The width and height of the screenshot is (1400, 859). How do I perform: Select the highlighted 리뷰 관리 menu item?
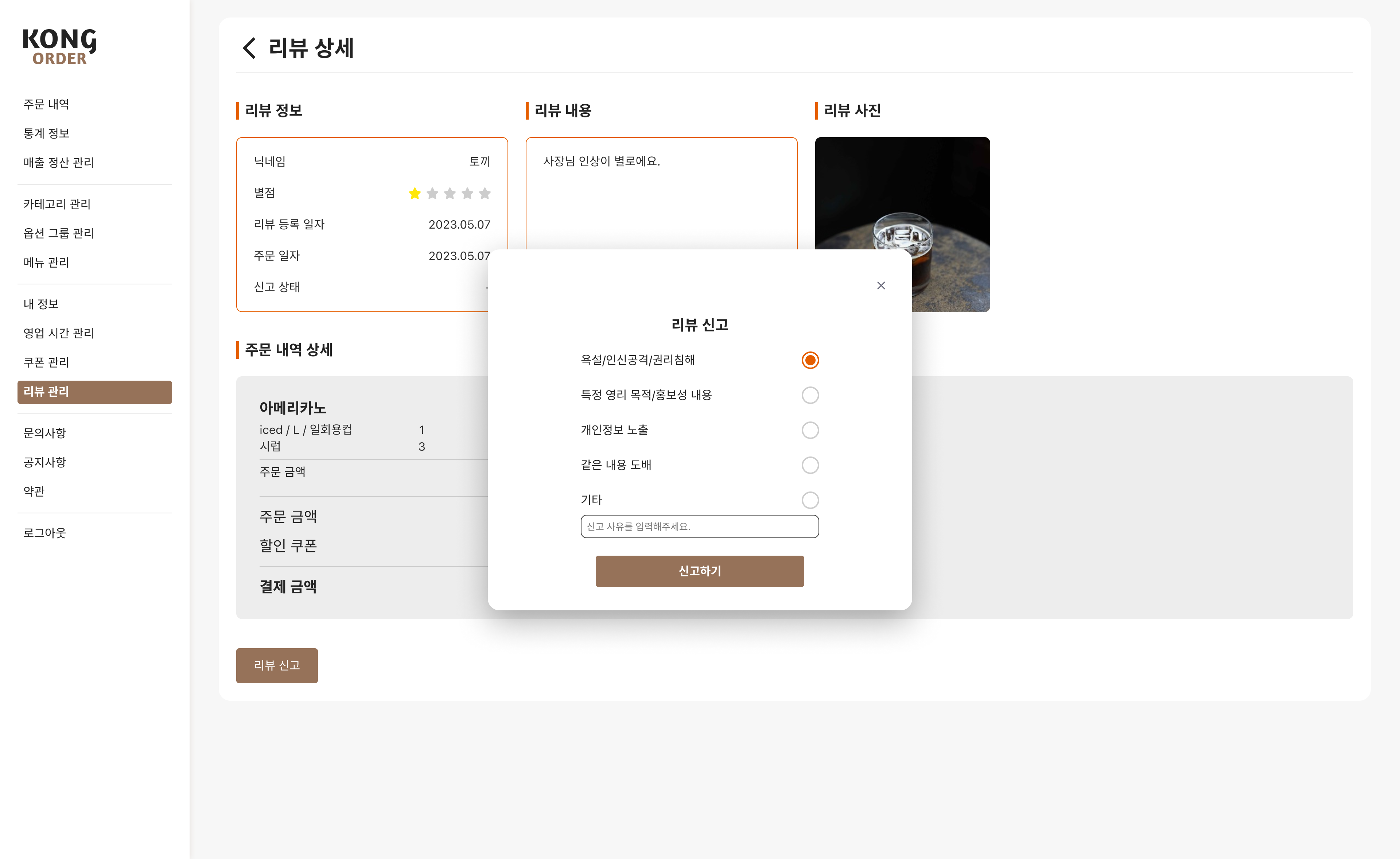94,392
